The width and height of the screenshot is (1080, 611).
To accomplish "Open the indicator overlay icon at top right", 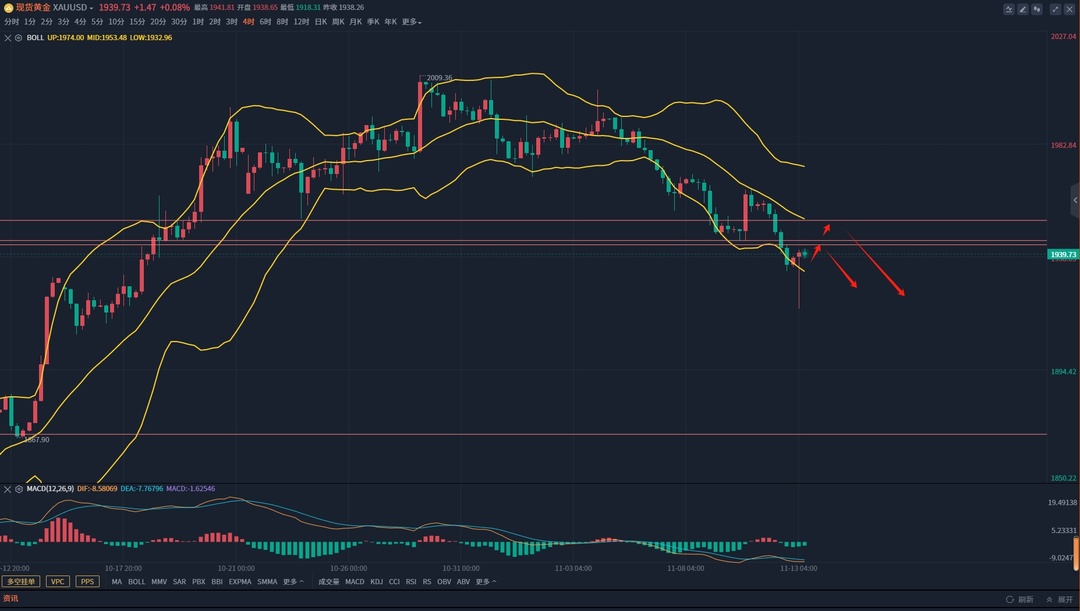I will tap(1009, 9).
